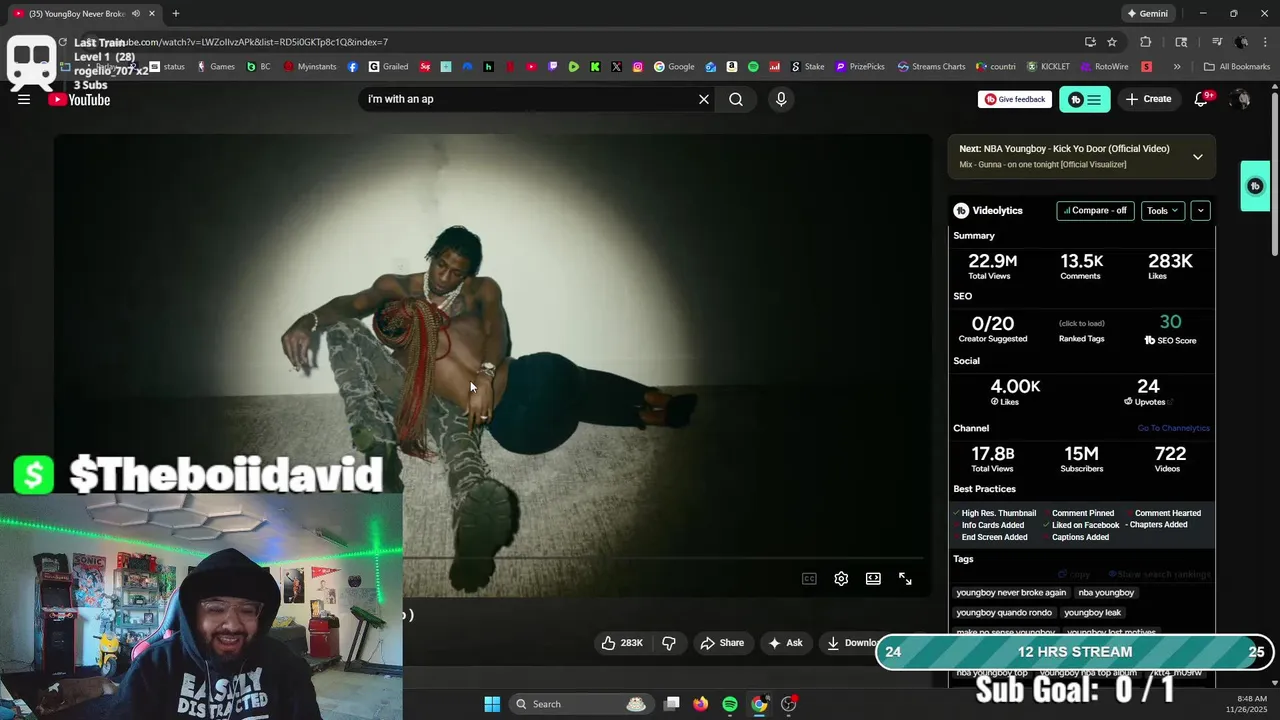Switch the player to theater mode
Screen dimensions: 1280x720
[873, 579]
